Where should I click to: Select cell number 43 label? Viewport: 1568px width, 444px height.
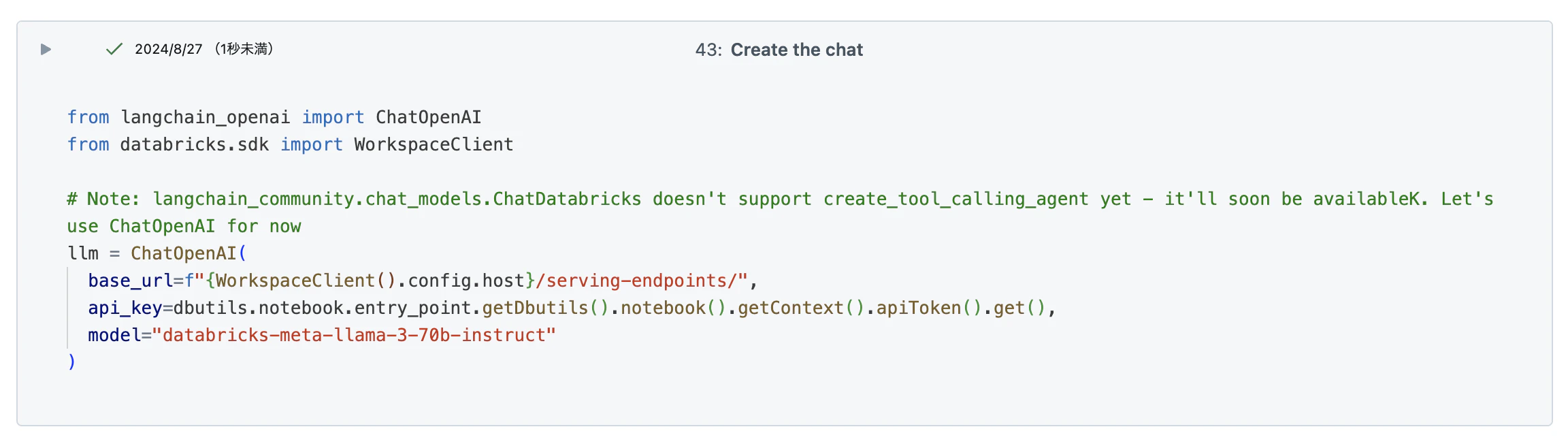point(708,50)
